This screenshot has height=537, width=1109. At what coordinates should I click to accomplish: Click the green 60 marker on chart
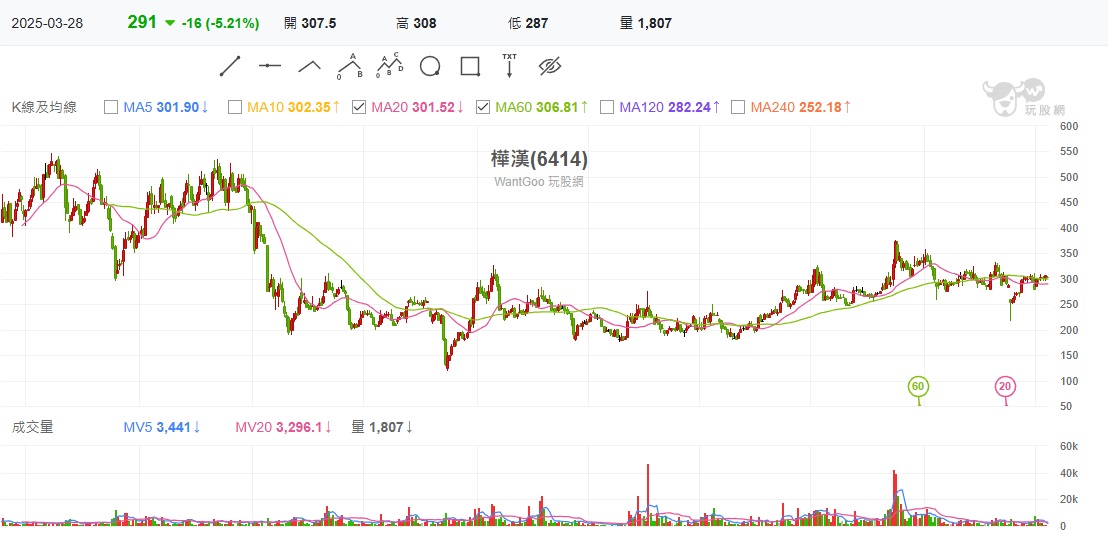[x=918, y=386]
